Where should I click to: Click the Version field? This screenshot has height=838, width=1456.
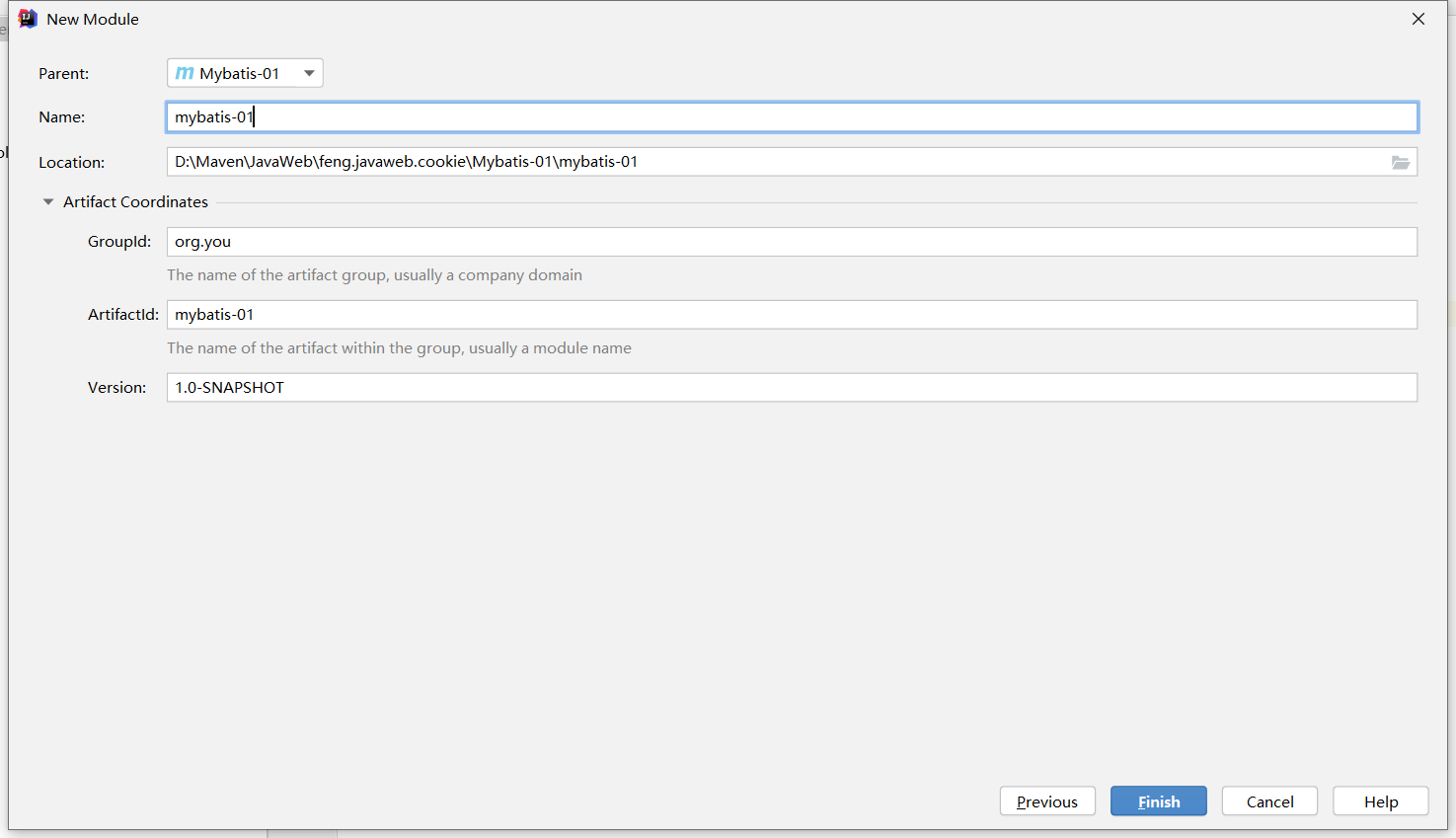click(x=792, y=388)
